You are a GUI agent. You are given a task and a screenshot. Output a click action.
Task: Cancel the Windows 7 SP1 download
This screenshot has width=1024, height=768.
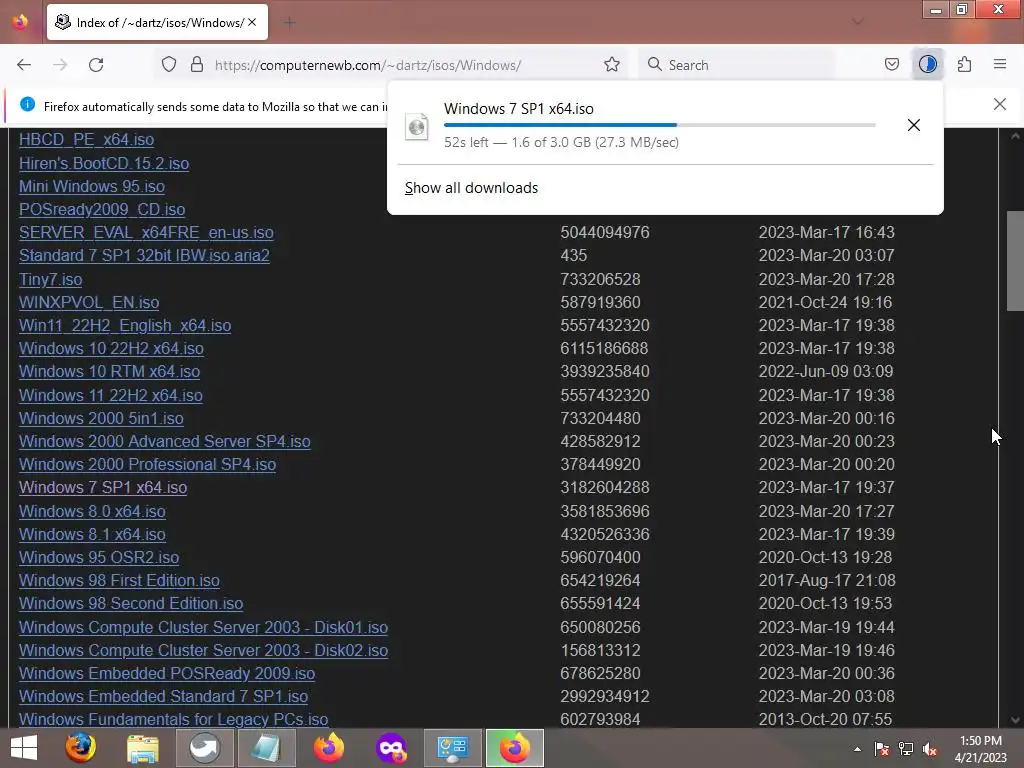(914, 125)
